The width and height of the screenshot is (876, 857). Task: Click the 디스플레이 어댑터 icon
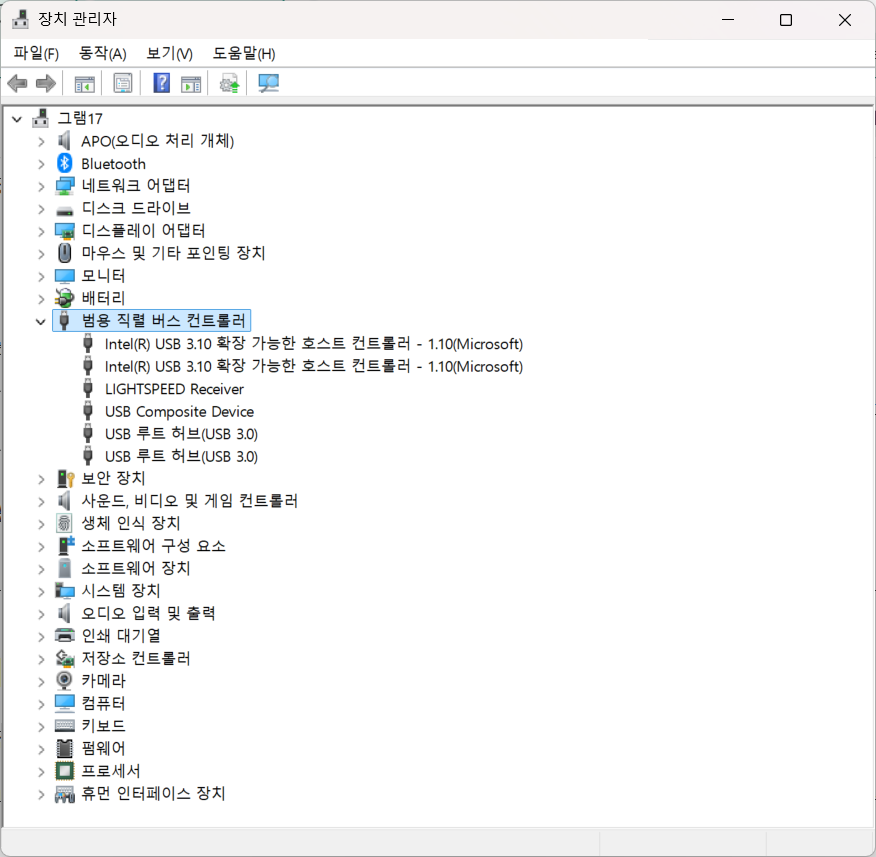point(65,231)
